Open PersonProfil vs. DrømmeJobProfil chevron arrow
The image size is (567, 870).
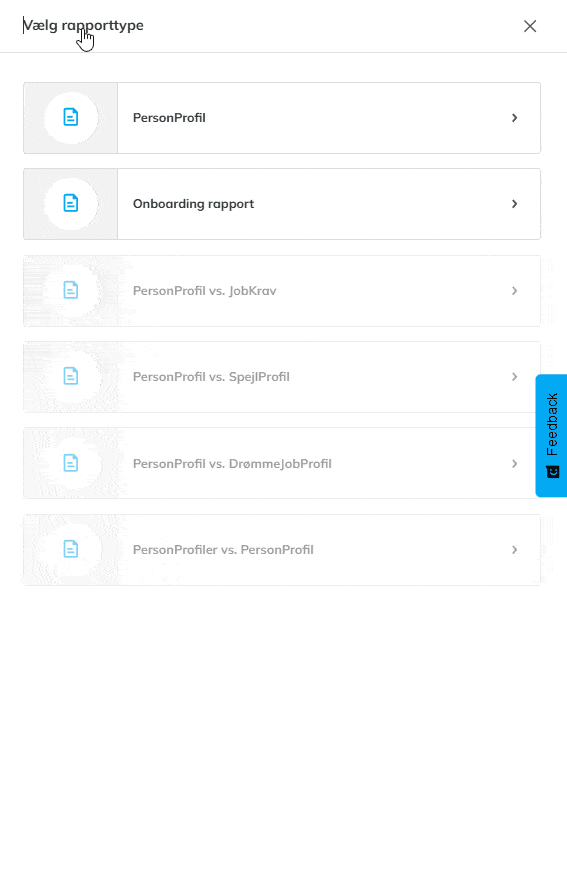tap(514, 463)
